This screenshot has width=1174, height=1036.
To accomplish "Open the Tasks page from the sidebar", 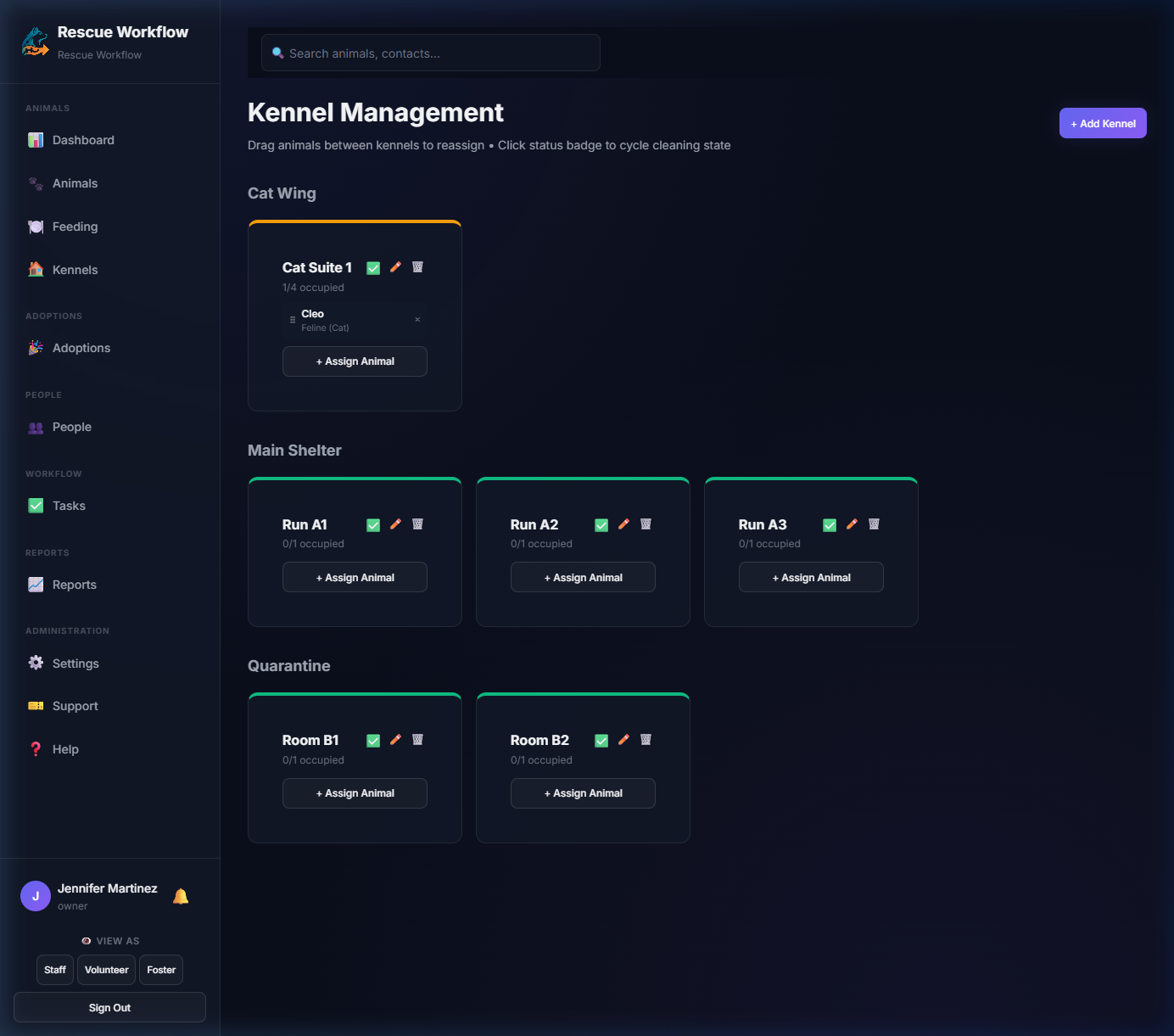I will coord(35,505).
